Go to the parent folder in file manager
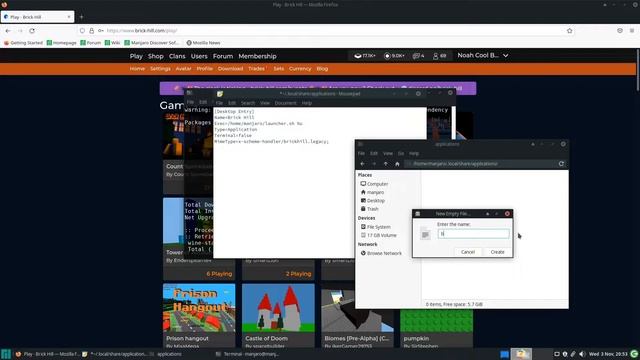This screenshot has height=360, width=640. [x=386, y=164]
